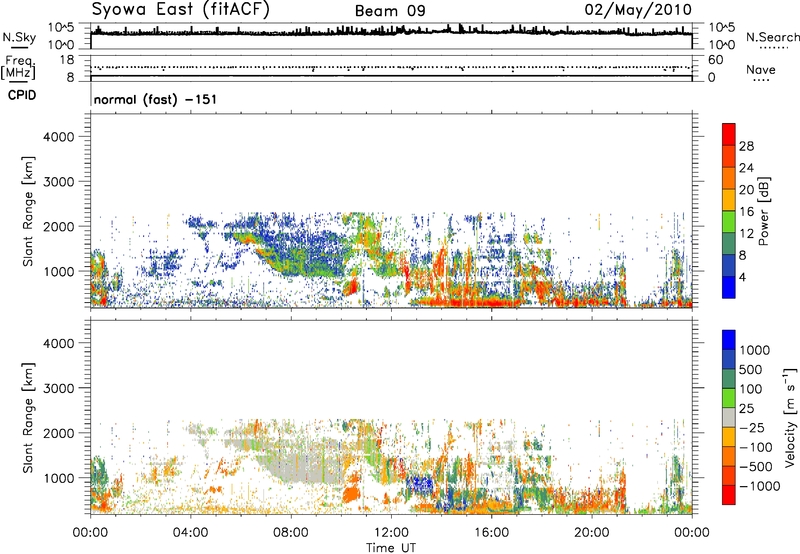Click the noise trace in the N.Sky panel
This screenshot has height=554, width=800.
tap(391, 33)
